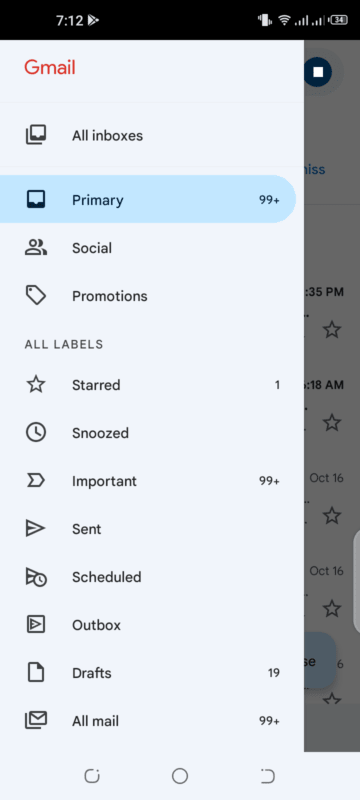This screenshot has height=800, width=360.
Task: Star the first Oct 16 email
Action: coord(332,516)
